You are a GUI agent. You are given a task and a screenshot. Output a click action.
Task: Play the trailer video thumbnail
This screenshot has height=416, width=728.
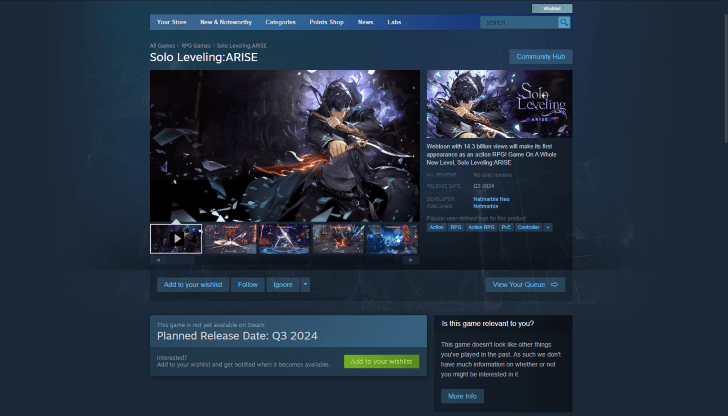tap(176, 239)
